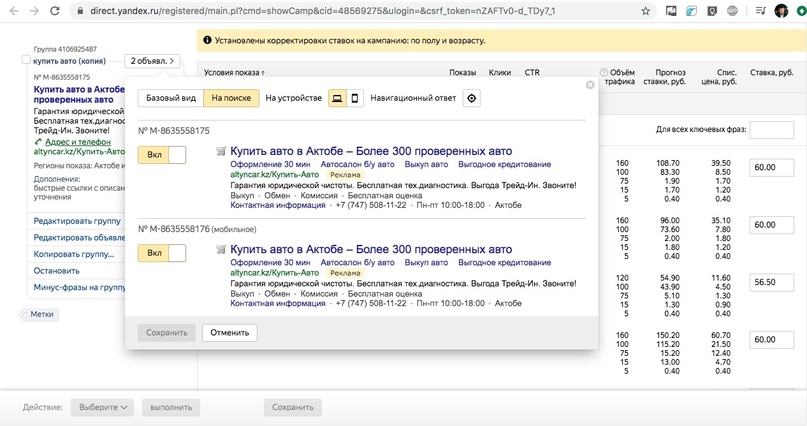Switch to Базовый вид tab
807x426 pixels.
coord(171,98)
